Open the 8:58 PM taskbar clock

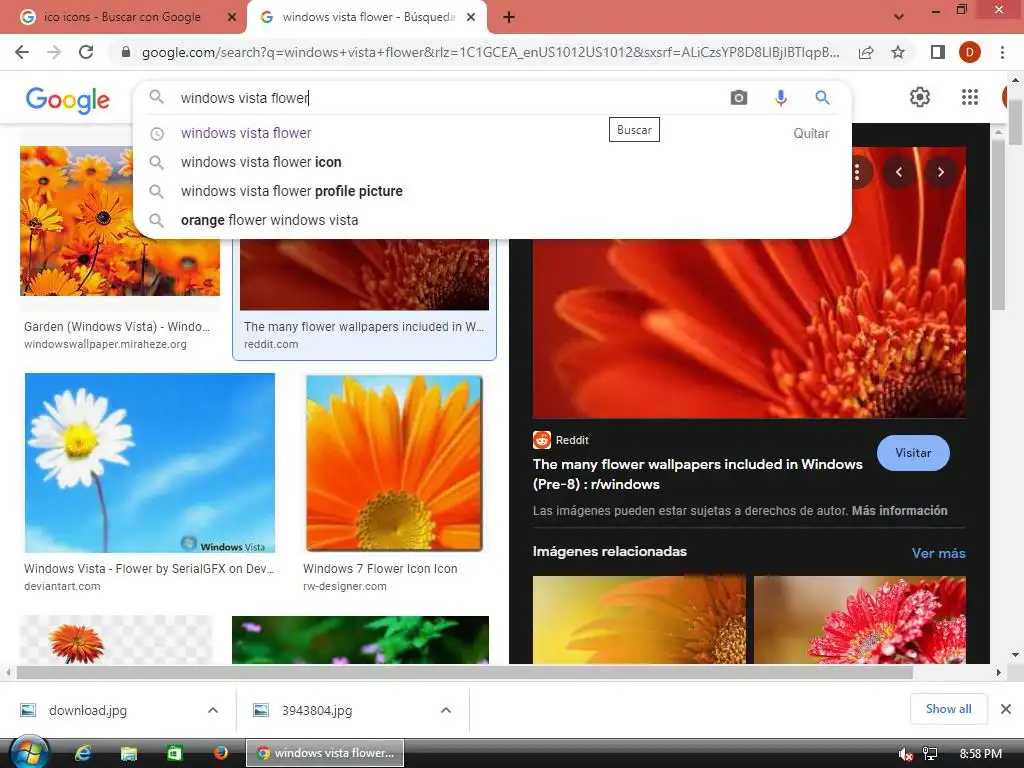(980, 754)
